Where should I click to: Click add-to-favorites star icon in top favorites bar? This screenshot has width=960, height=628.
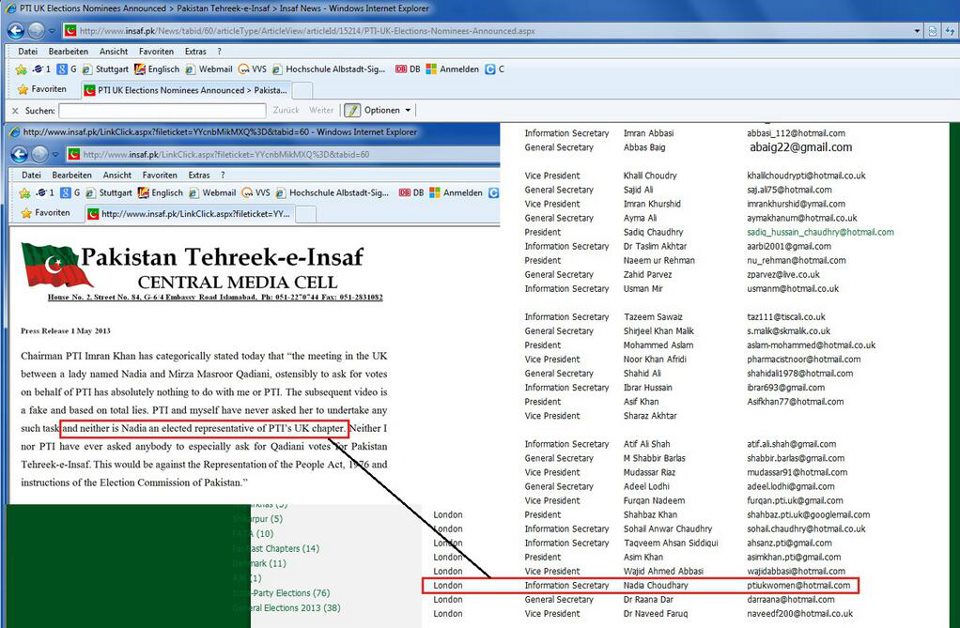pyautogui.click(x=21, y=69)
